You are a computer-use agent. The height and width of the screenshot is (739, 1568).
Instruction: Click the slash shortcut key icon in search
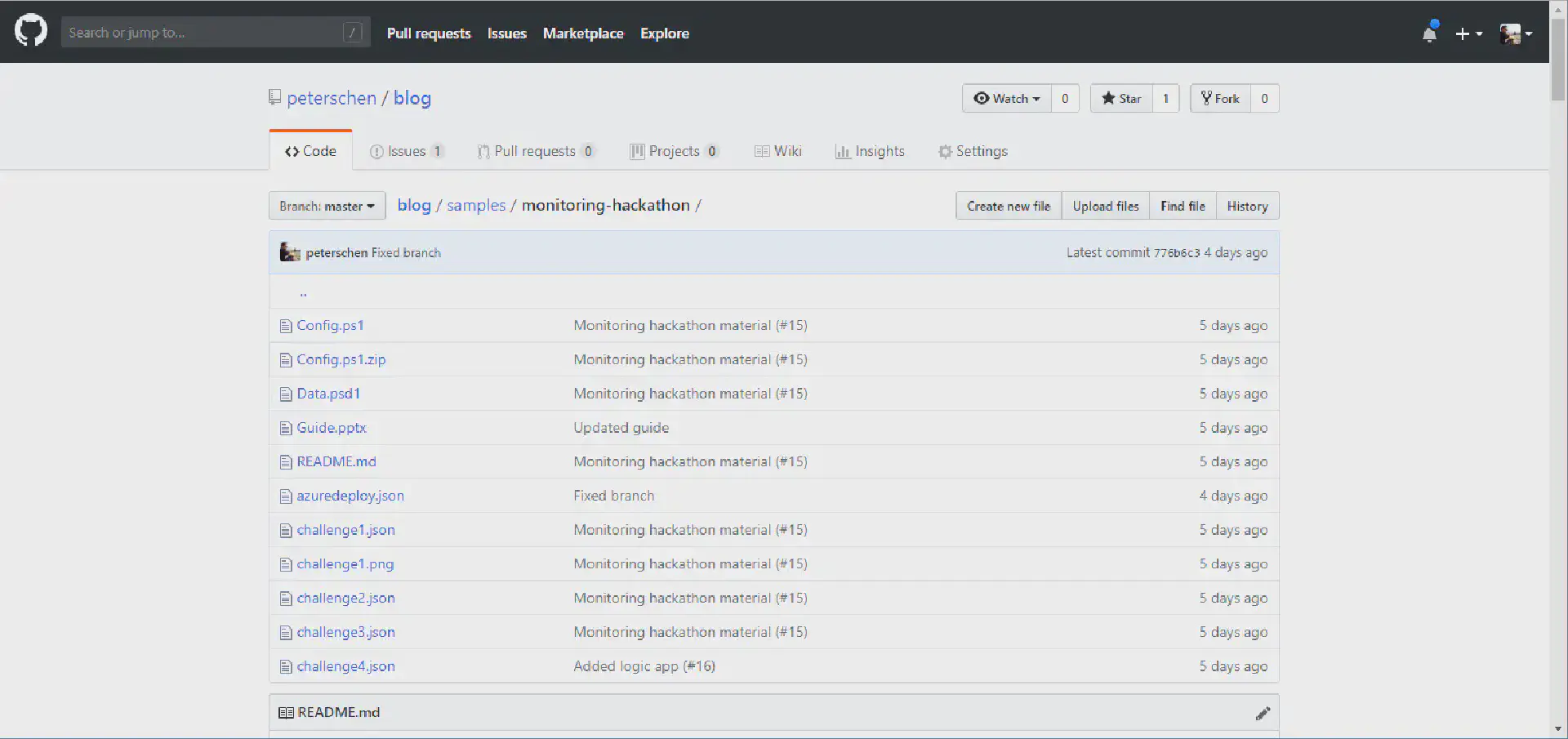pos(353,33)
